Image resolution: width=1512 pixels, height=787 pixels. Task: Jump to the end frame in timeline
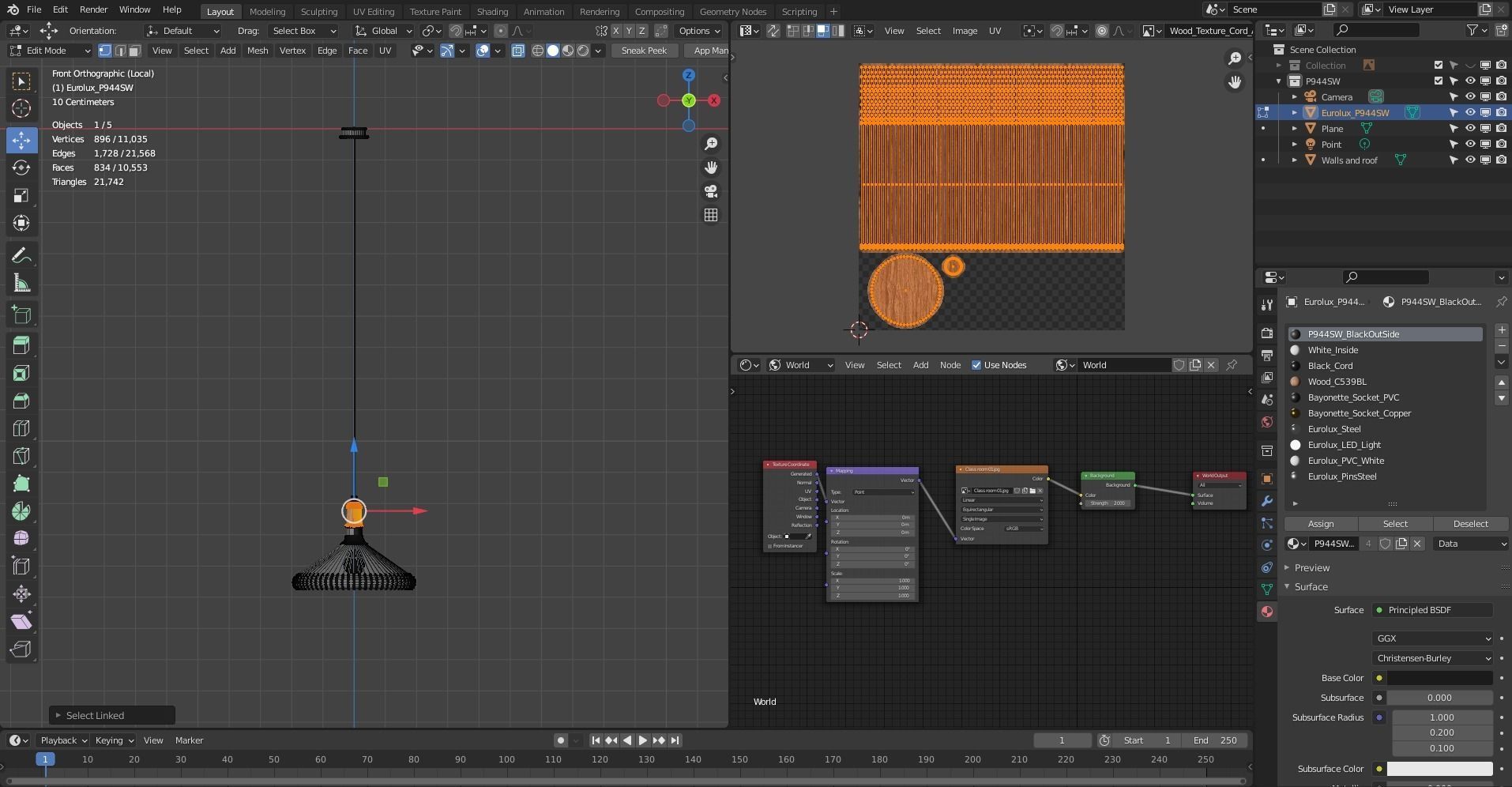click(x=674, y=740)
